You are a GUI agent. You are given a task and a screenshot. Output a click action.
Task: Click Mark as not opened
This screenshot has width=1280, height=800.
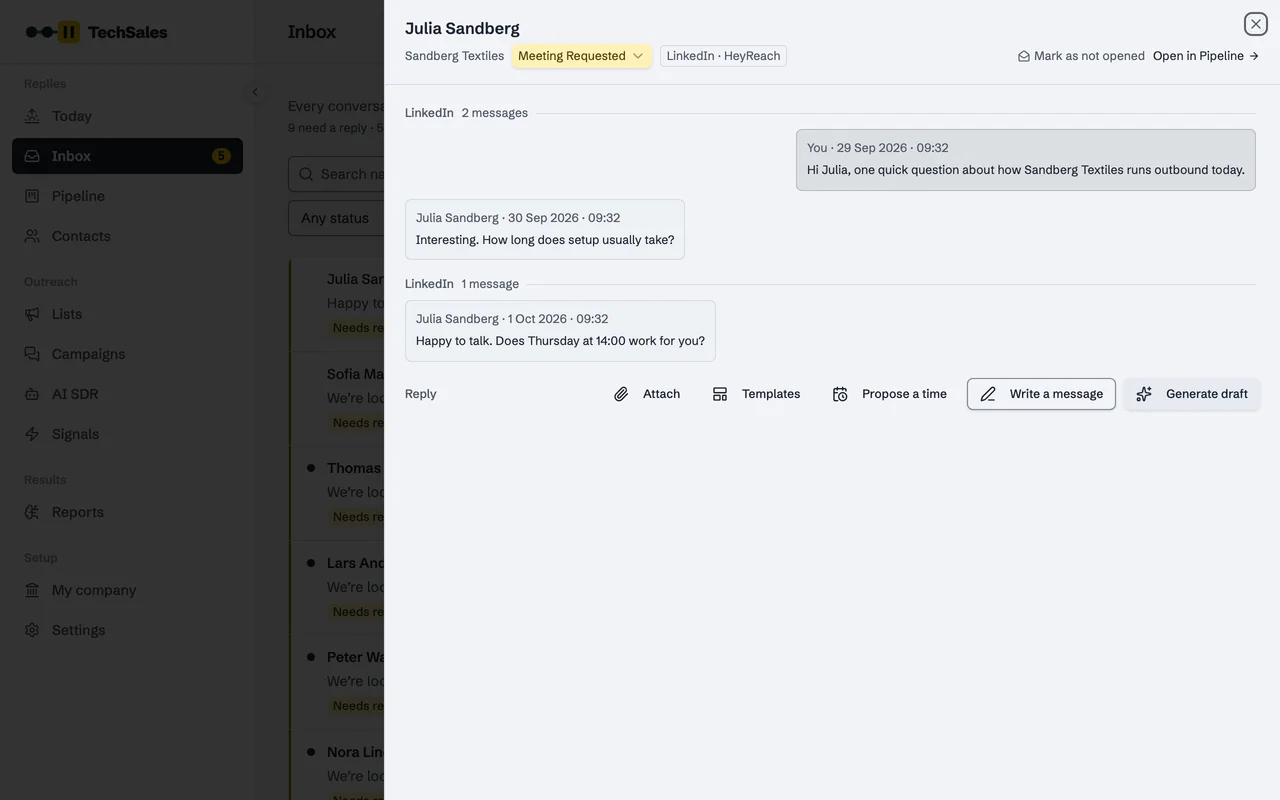(x=1081, y=56)
